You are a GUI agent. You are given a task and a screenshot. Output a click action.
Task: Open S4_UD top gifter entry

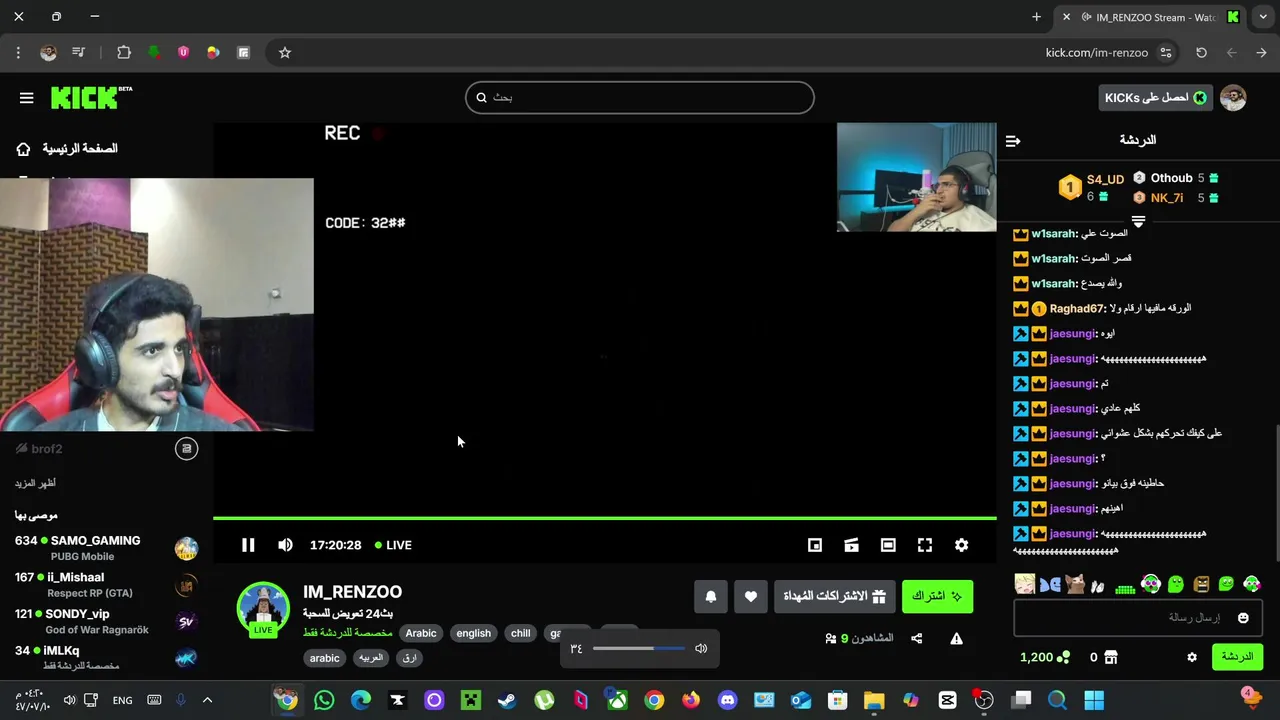[x=1093, y=187]
